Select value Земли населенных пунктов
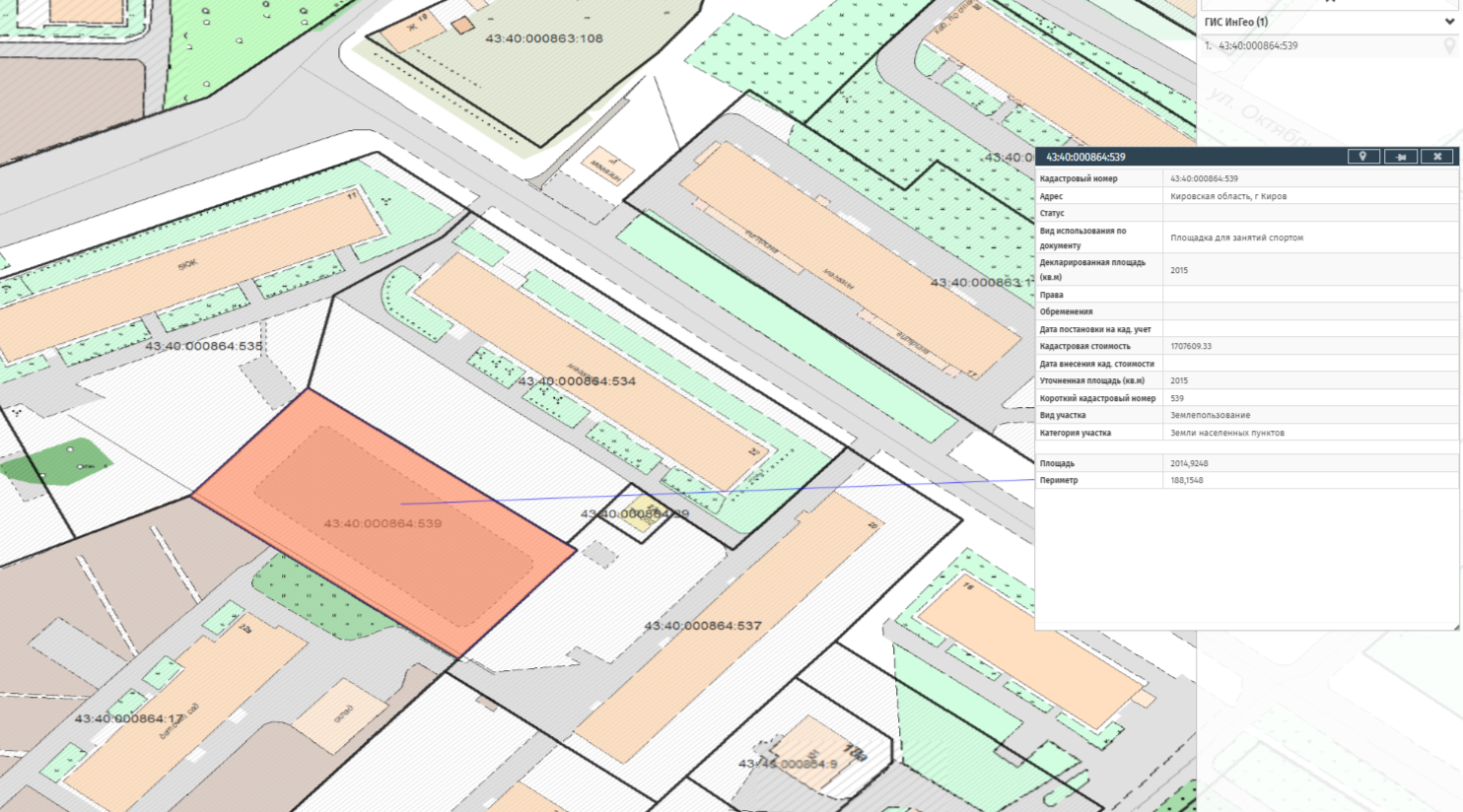Viewport: 1463px width, 812px height. click(x=1227, y=433)
